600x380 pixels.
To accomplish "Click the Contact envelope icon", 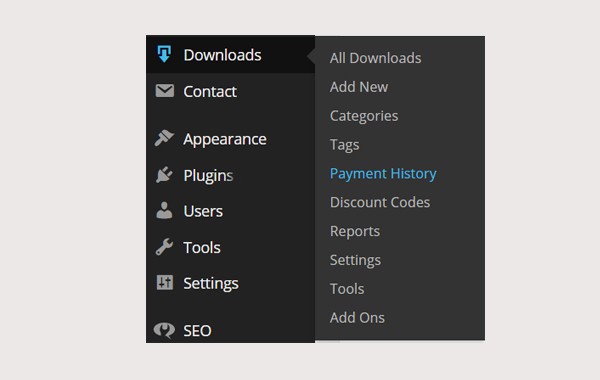I will (x=165, y=91).
